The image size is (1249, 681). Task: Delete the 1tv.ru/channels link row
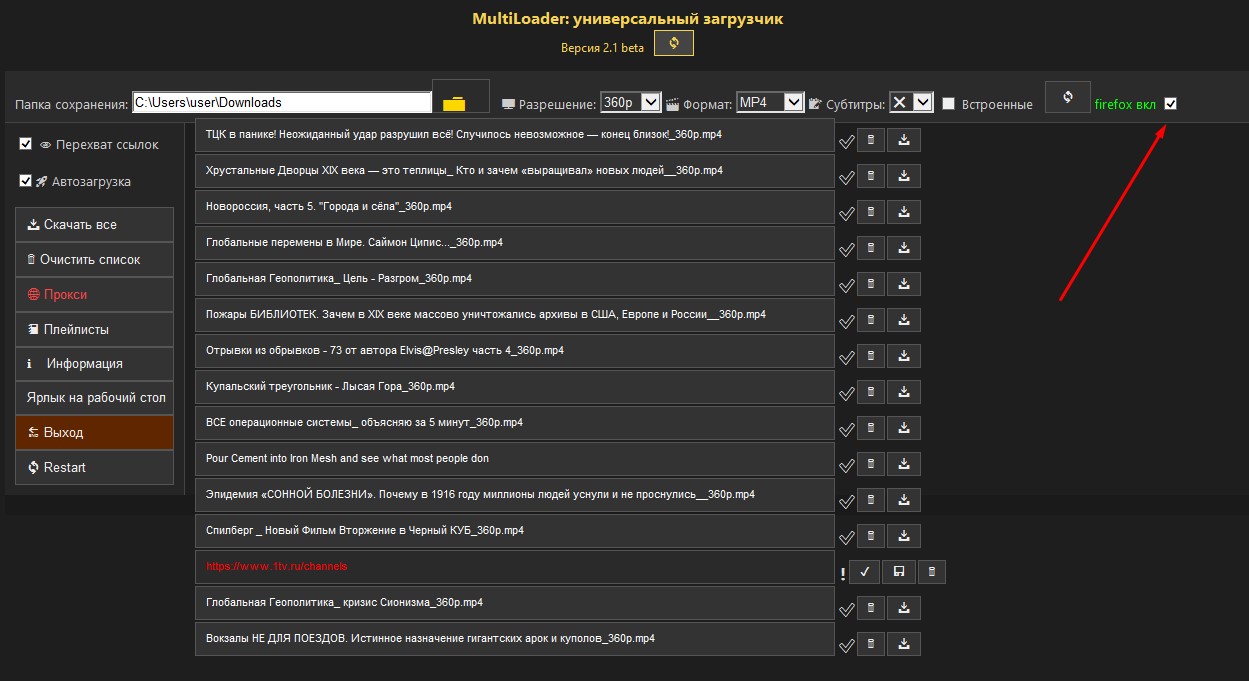pos(932,572)
